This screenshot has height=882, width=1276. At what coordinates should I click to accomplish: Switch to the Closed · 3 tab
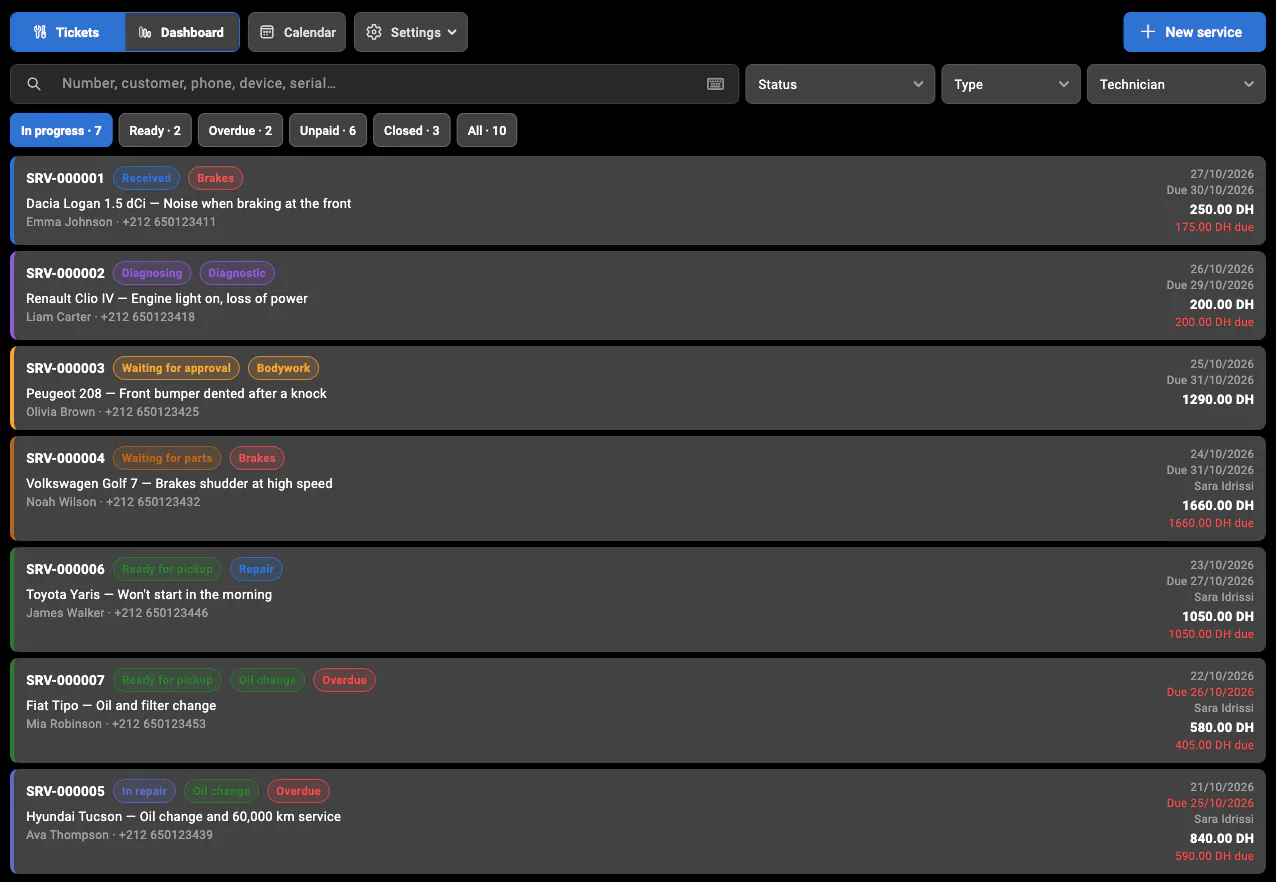pos(411,130)
